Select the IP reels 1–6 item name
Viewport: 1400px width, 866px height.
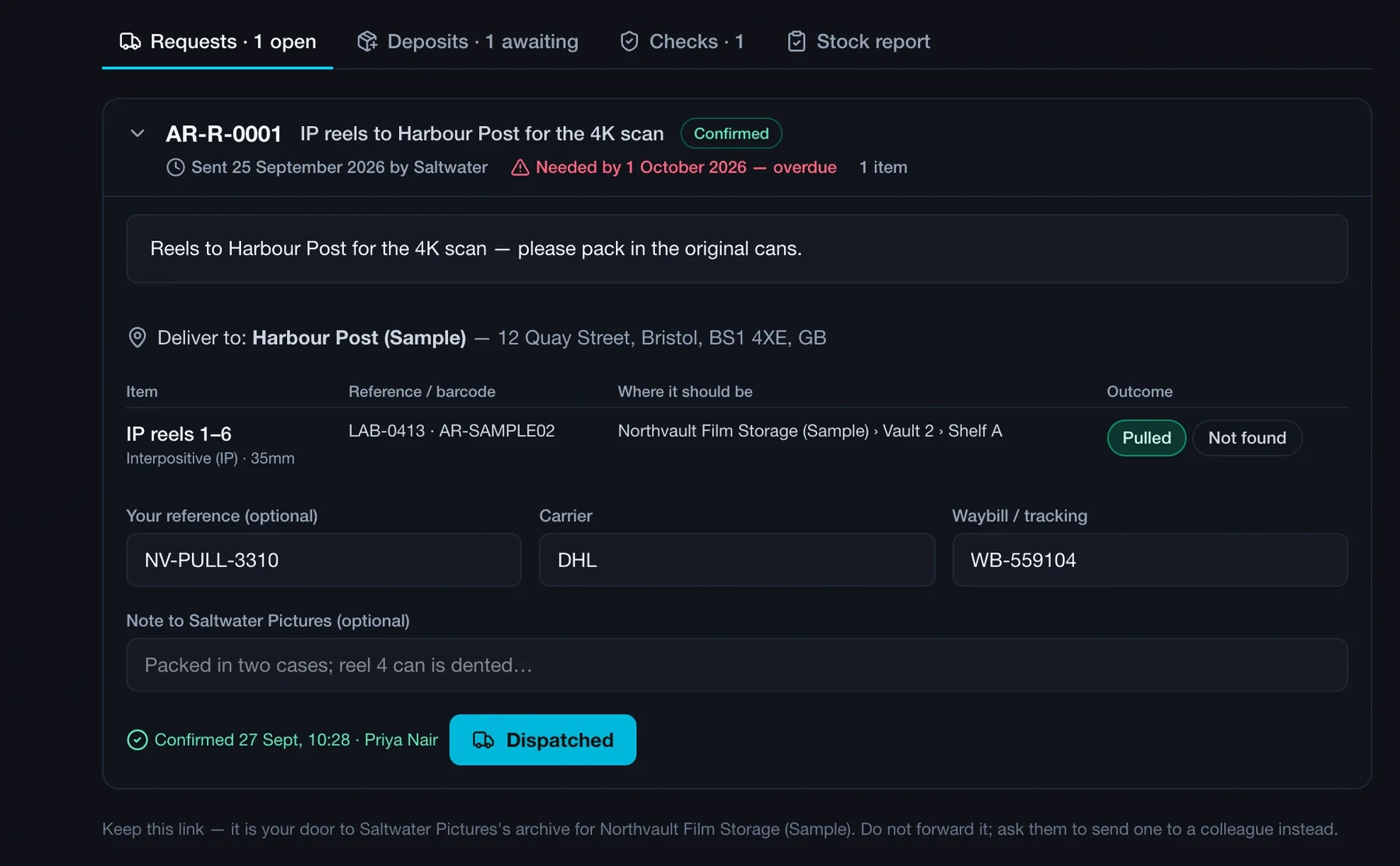coord(179,434)
